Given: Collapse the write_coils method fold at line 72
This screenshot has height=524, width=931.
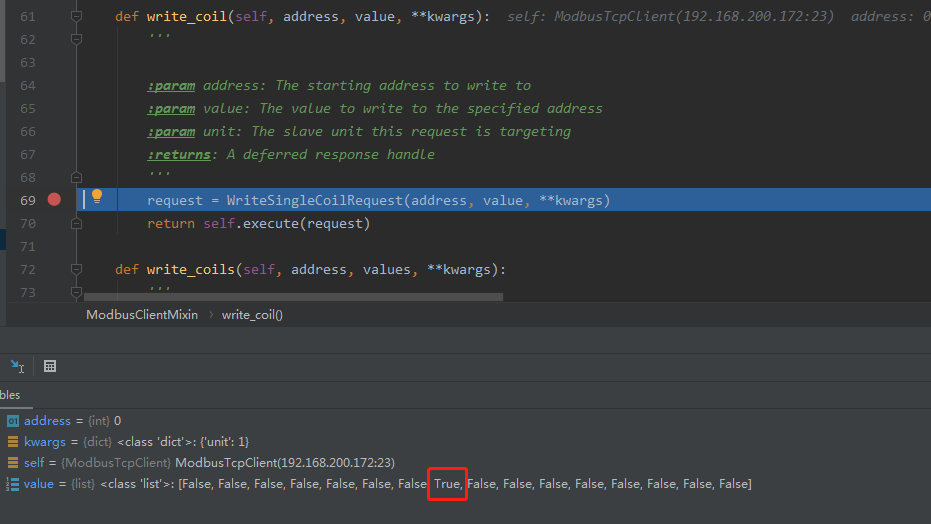Looking at the screenshot, I should click(76, 269).
